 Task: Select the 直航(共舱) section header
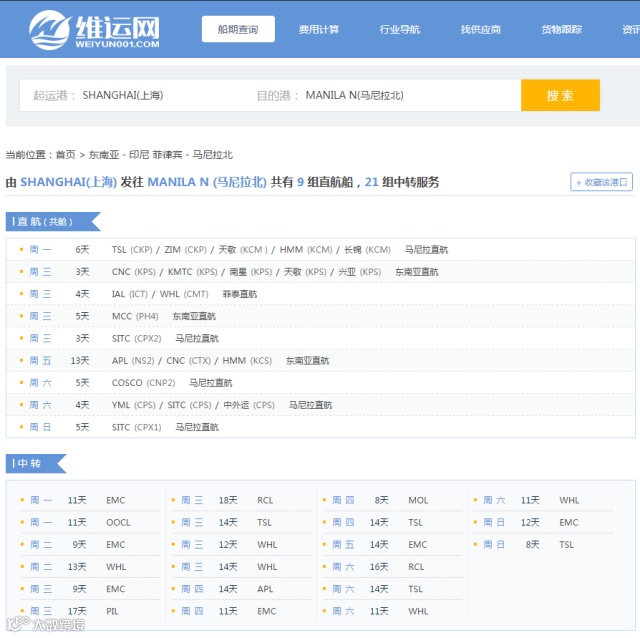click(x=53, y=222)
